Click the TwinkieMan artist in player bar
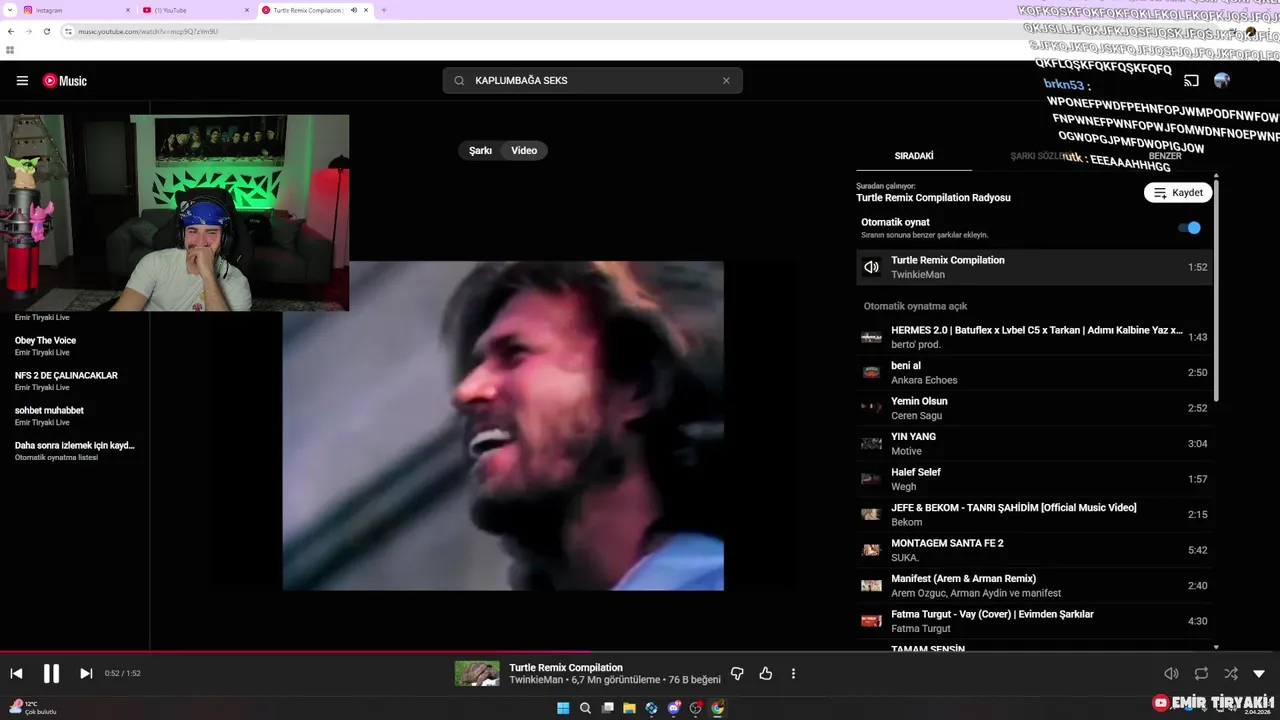The height and width of the screenshot is (720, 1280). pos(536,680)
